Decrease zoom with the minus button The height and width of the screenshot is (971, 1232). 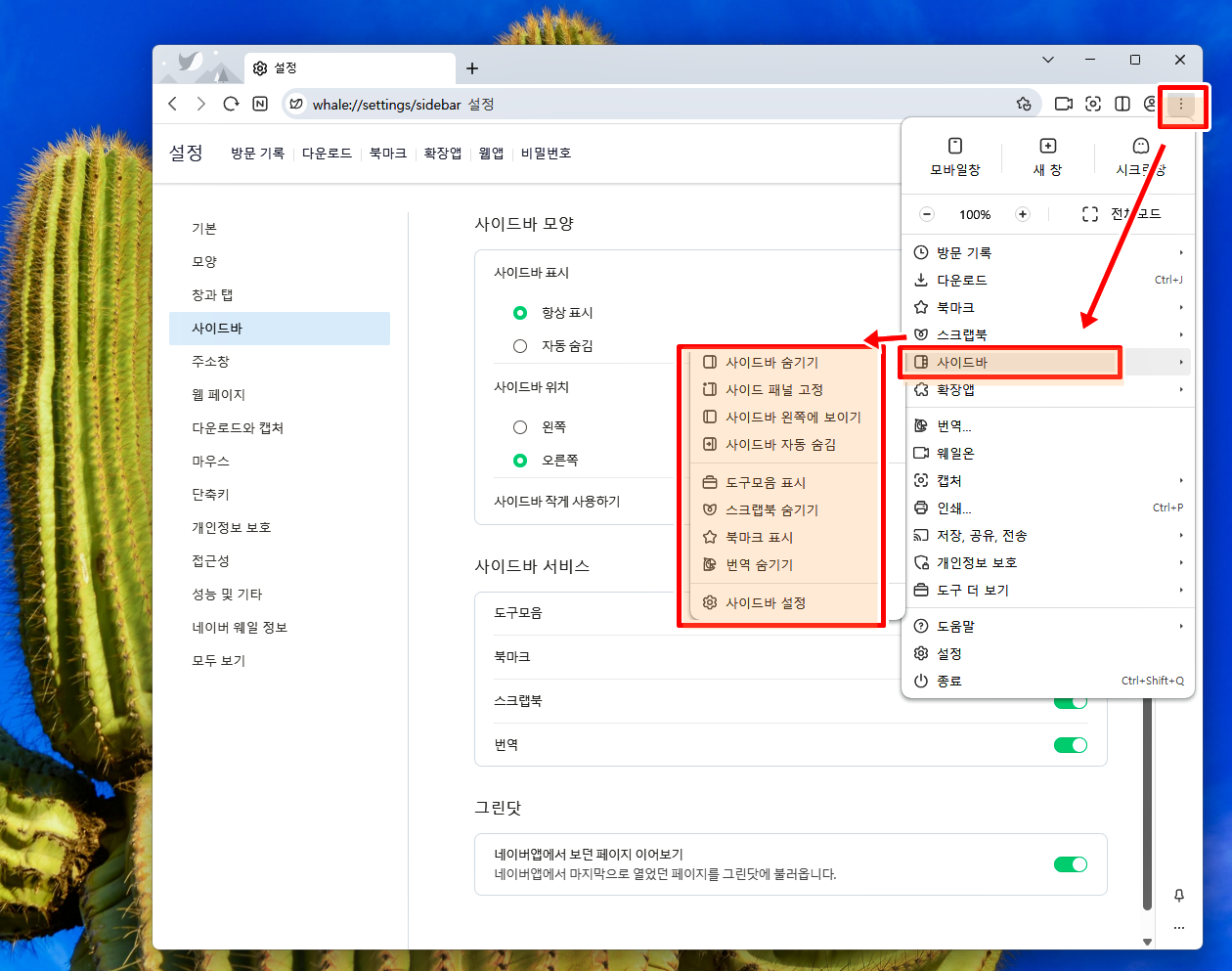(927, 214)
